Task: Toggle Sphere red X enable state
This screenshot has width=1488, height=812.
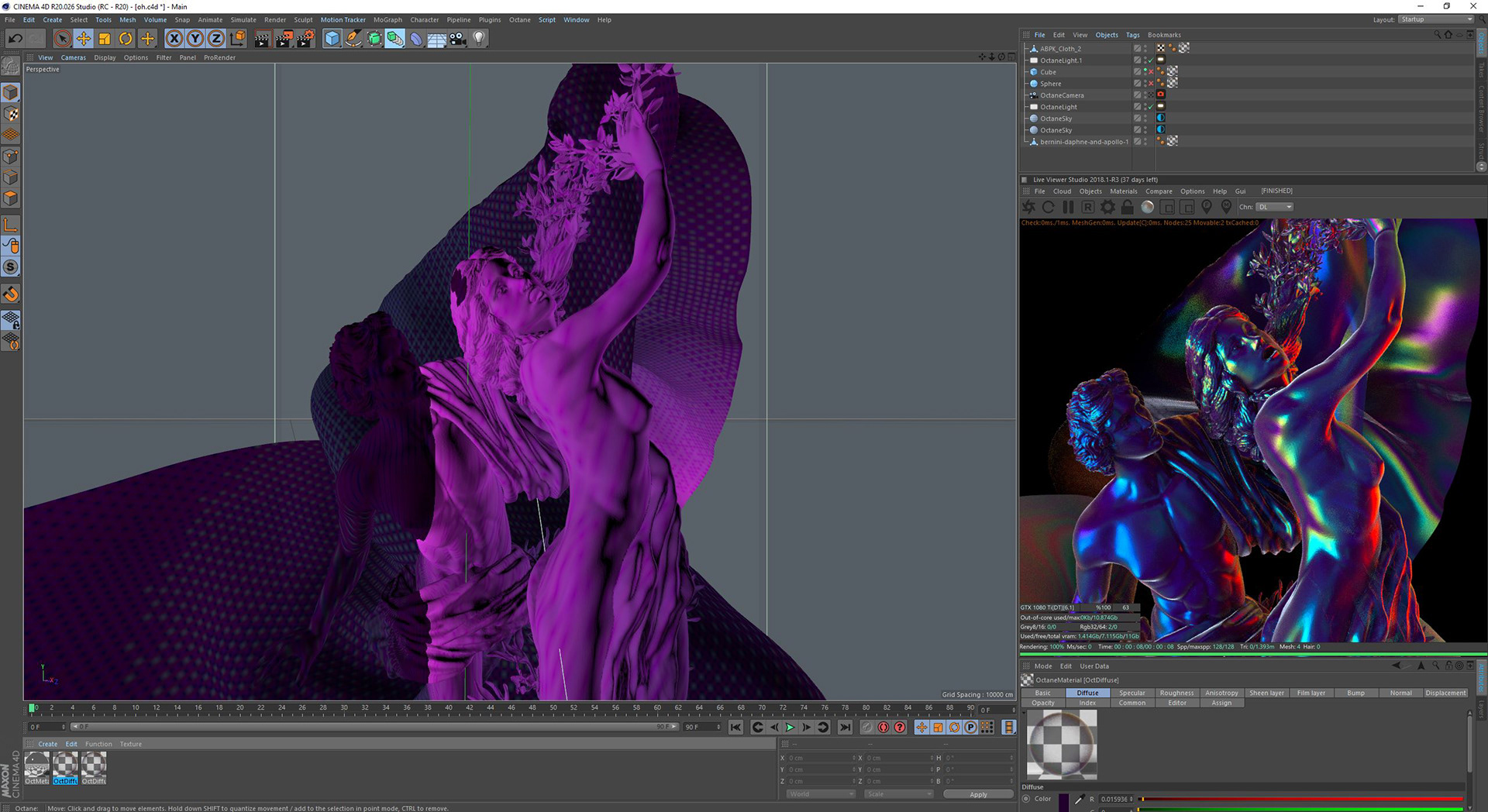Action: pyautogui.click(x=1151, y=84)
